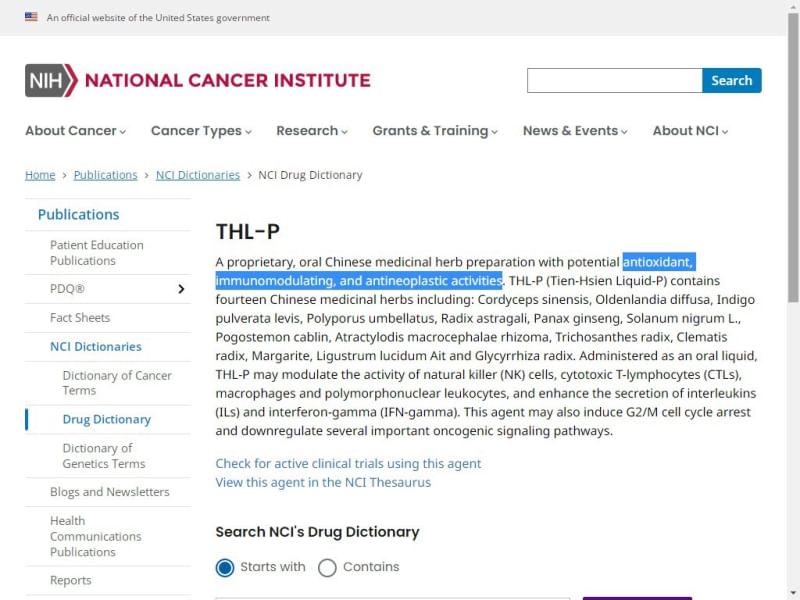Open "View this agent in NCI Thesaurus"
The height and width of the screenshot is (600, 800).
[x=323, y=482]
